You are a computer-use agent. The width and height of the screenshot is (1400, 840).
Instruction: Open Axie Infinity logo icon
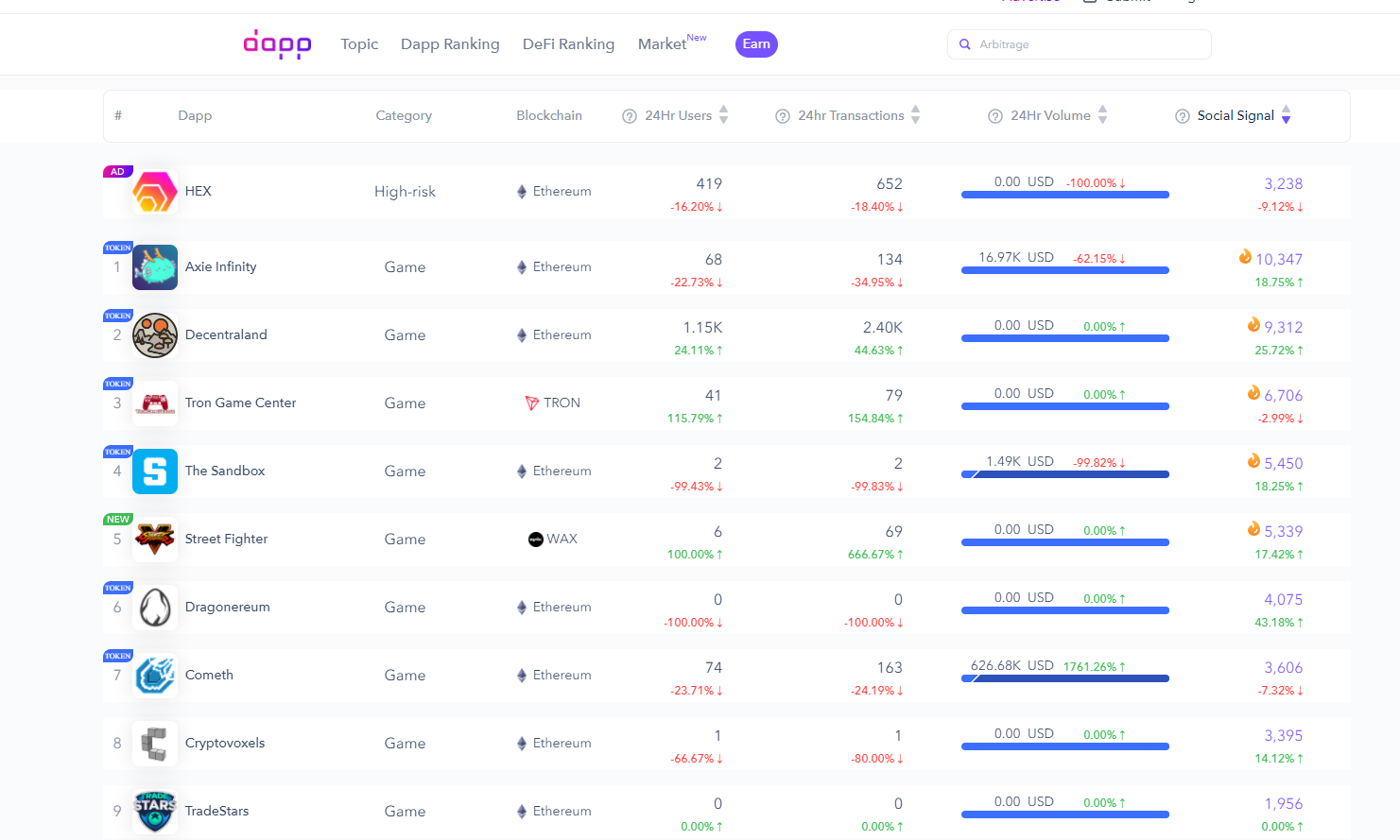coord(155,267)
